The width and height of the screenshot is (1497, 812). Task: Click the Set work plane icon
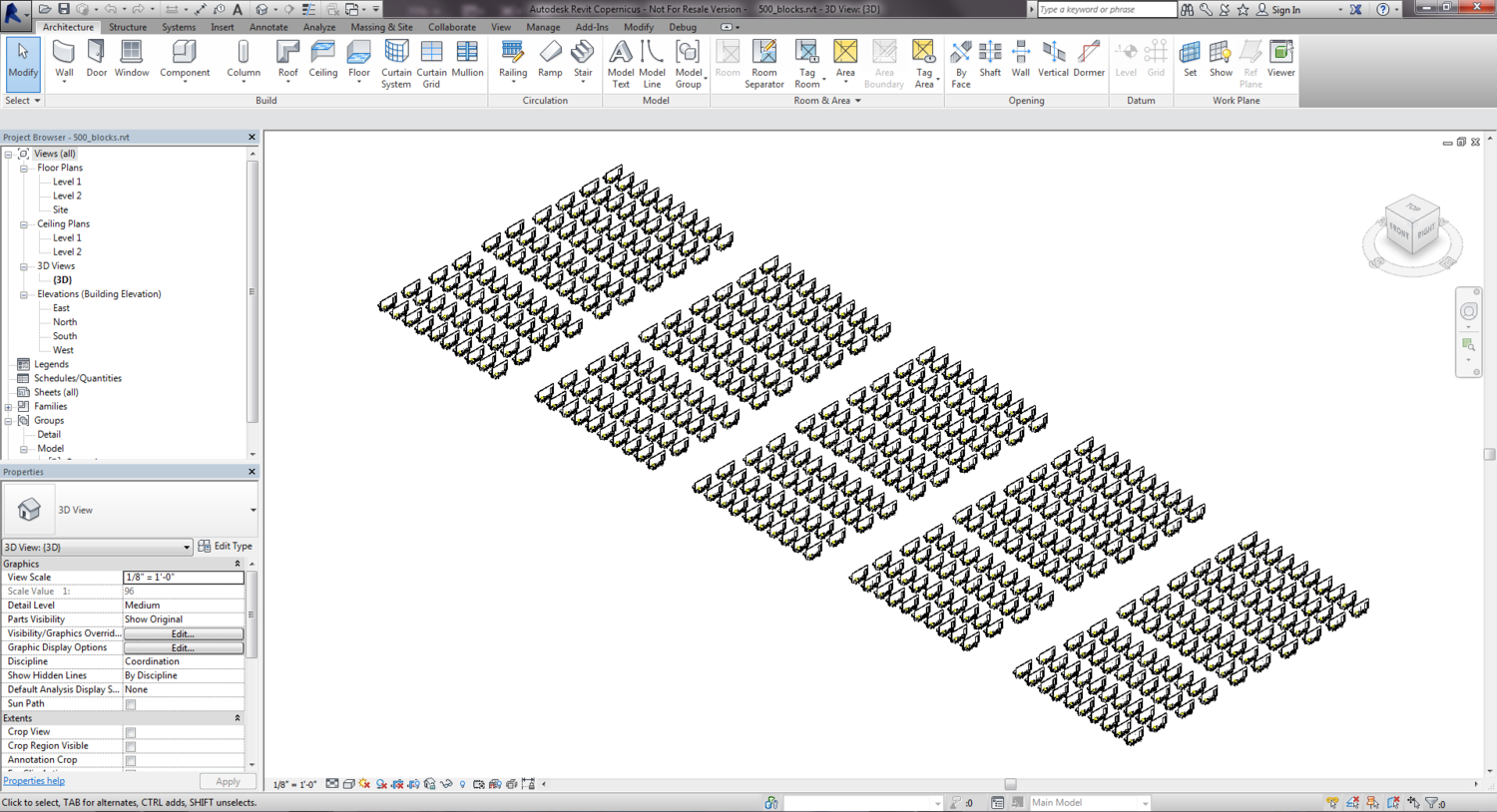(1190, 60)
